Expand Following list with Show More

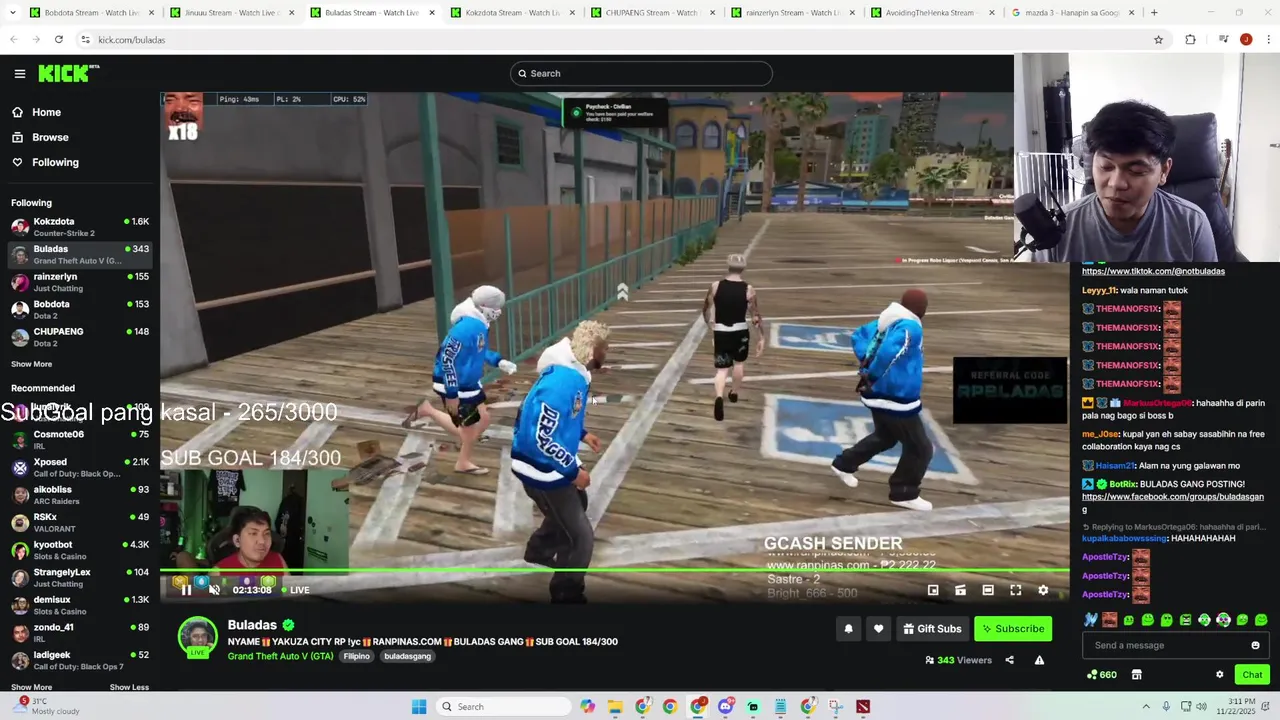[31, 364]
